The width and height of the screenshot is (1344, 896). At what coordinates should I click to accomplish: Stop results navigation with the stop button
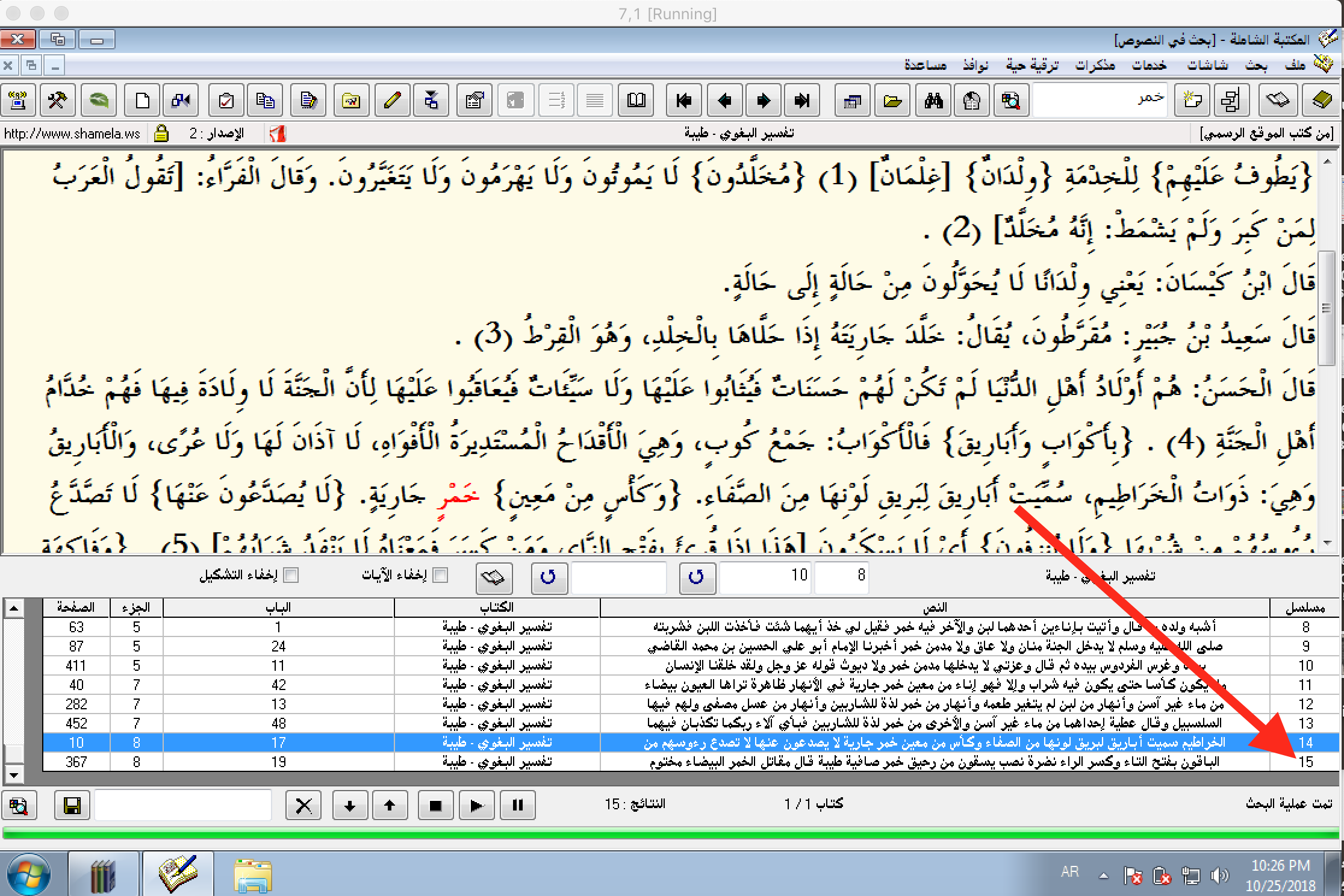tap(436, 805)
